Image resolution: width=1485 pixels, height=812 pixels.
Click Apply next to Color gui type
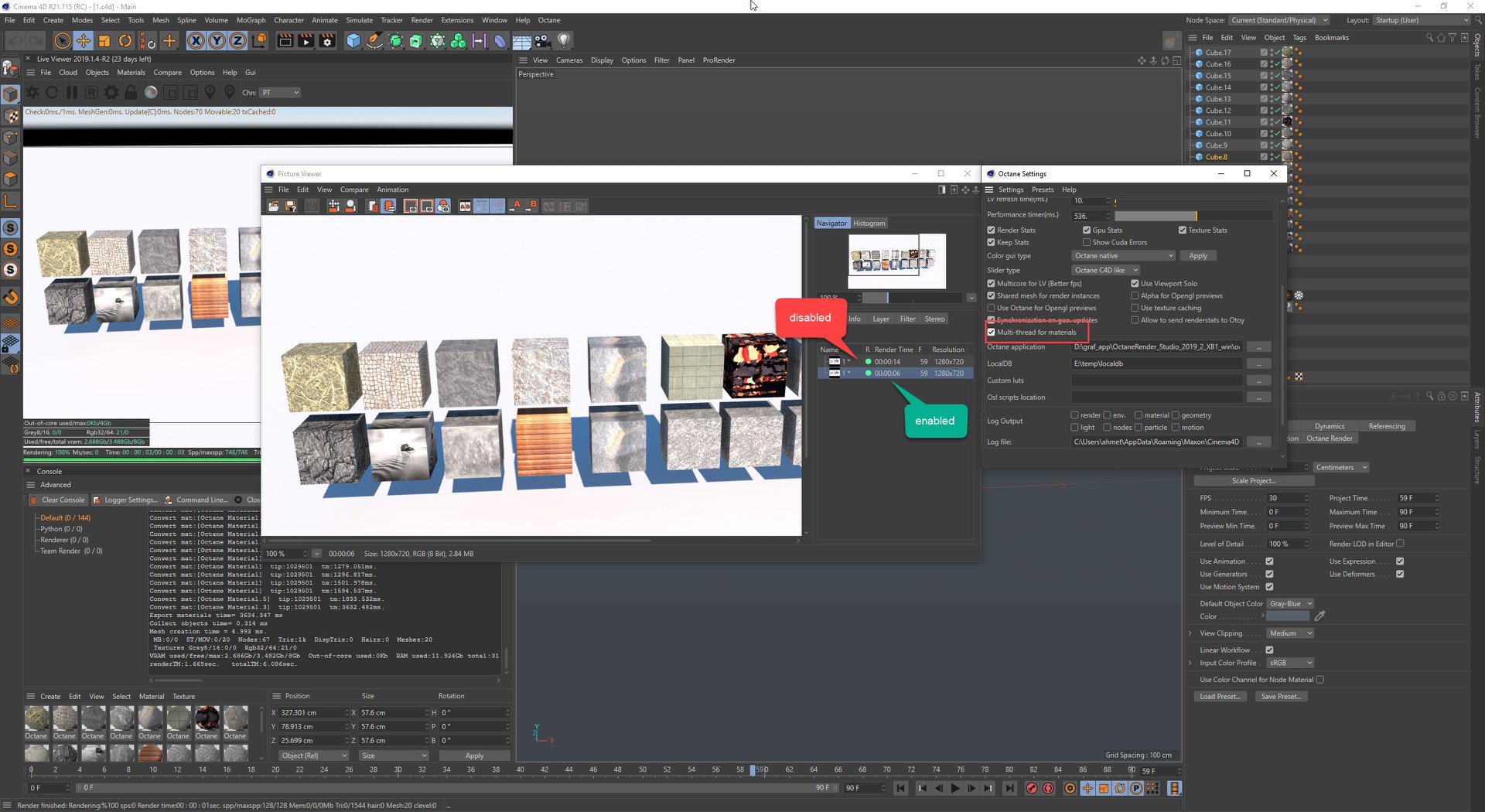(1198, 256)
